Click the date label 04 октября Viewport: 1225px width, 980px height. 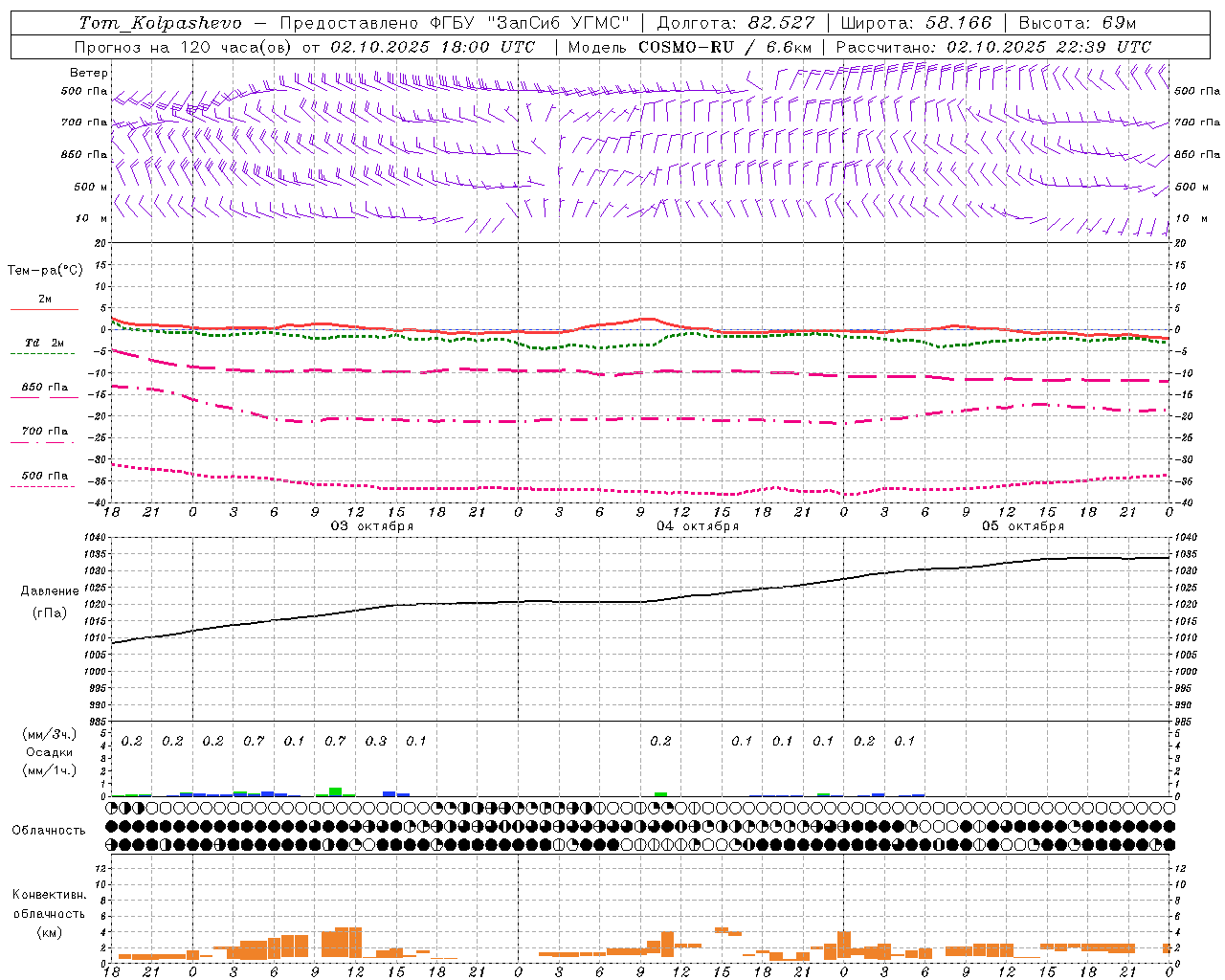point(698,526)
